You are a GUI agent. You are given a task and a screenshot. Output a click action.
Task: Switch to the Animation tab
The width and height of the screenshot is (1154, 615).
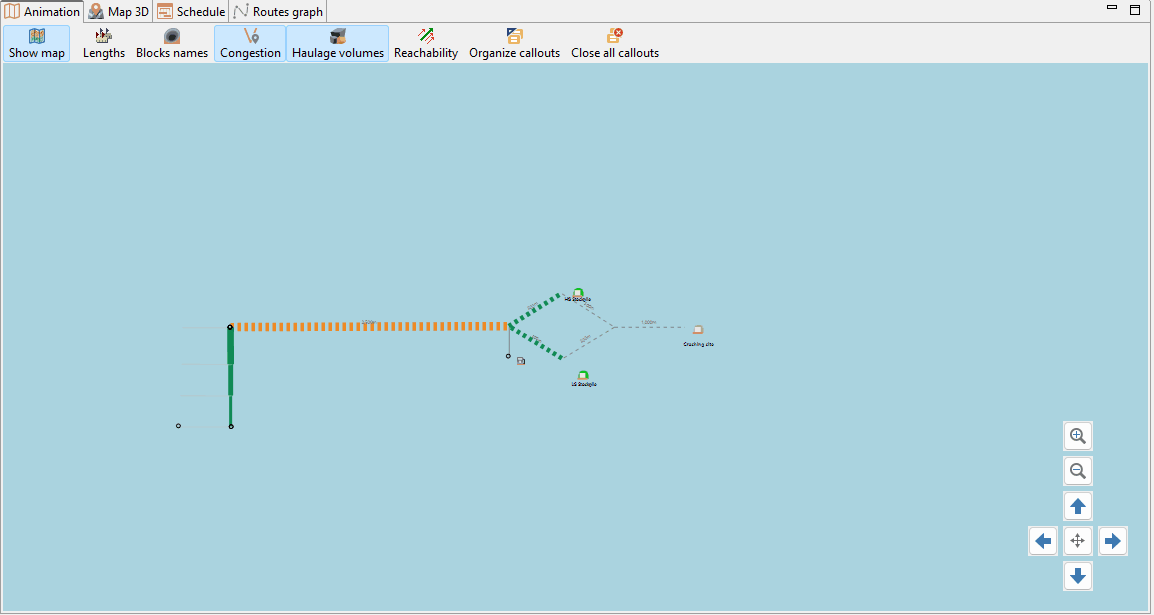[42, 12]
